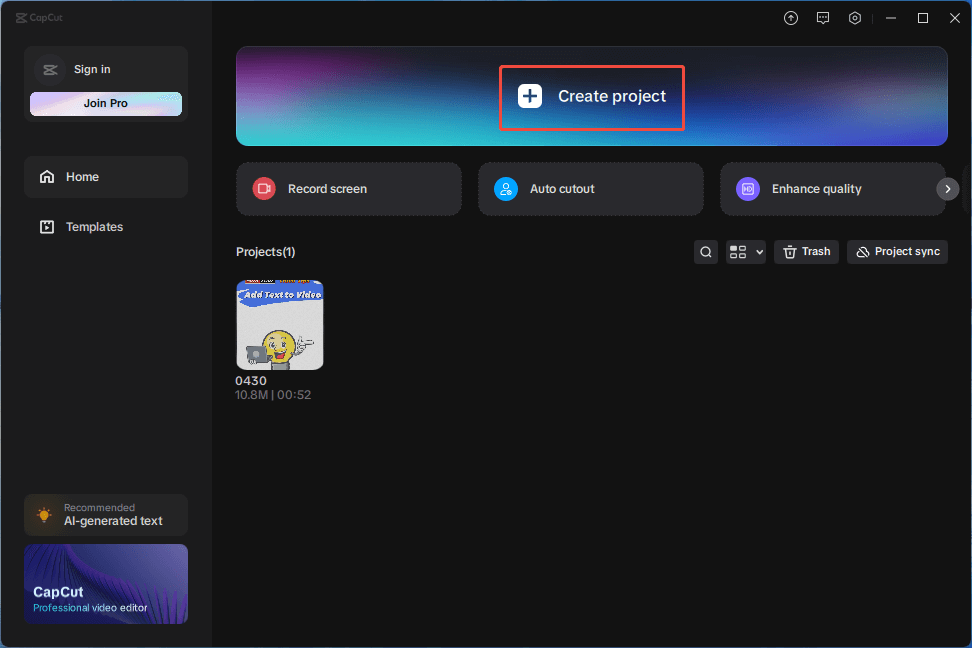Expand the hidden tools carousel chevron
The height and width of the screenshot is (648, 972).
946,188
